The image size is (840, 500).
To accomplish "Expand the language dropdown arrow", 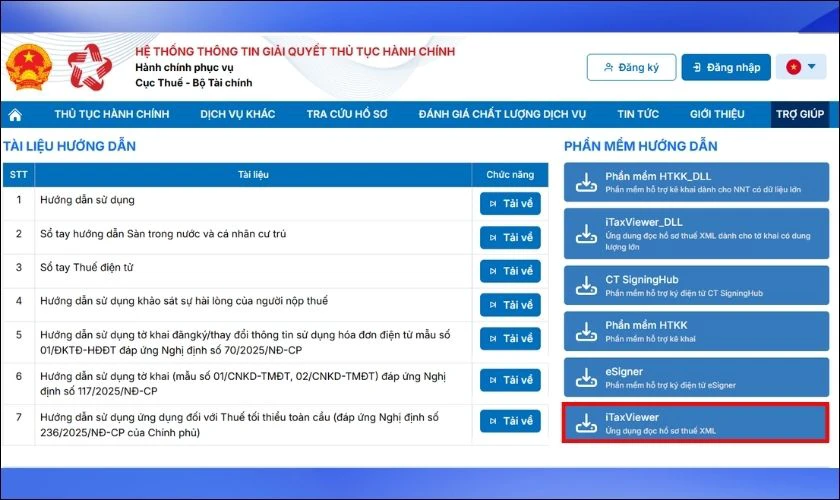I will pos(812,67).
